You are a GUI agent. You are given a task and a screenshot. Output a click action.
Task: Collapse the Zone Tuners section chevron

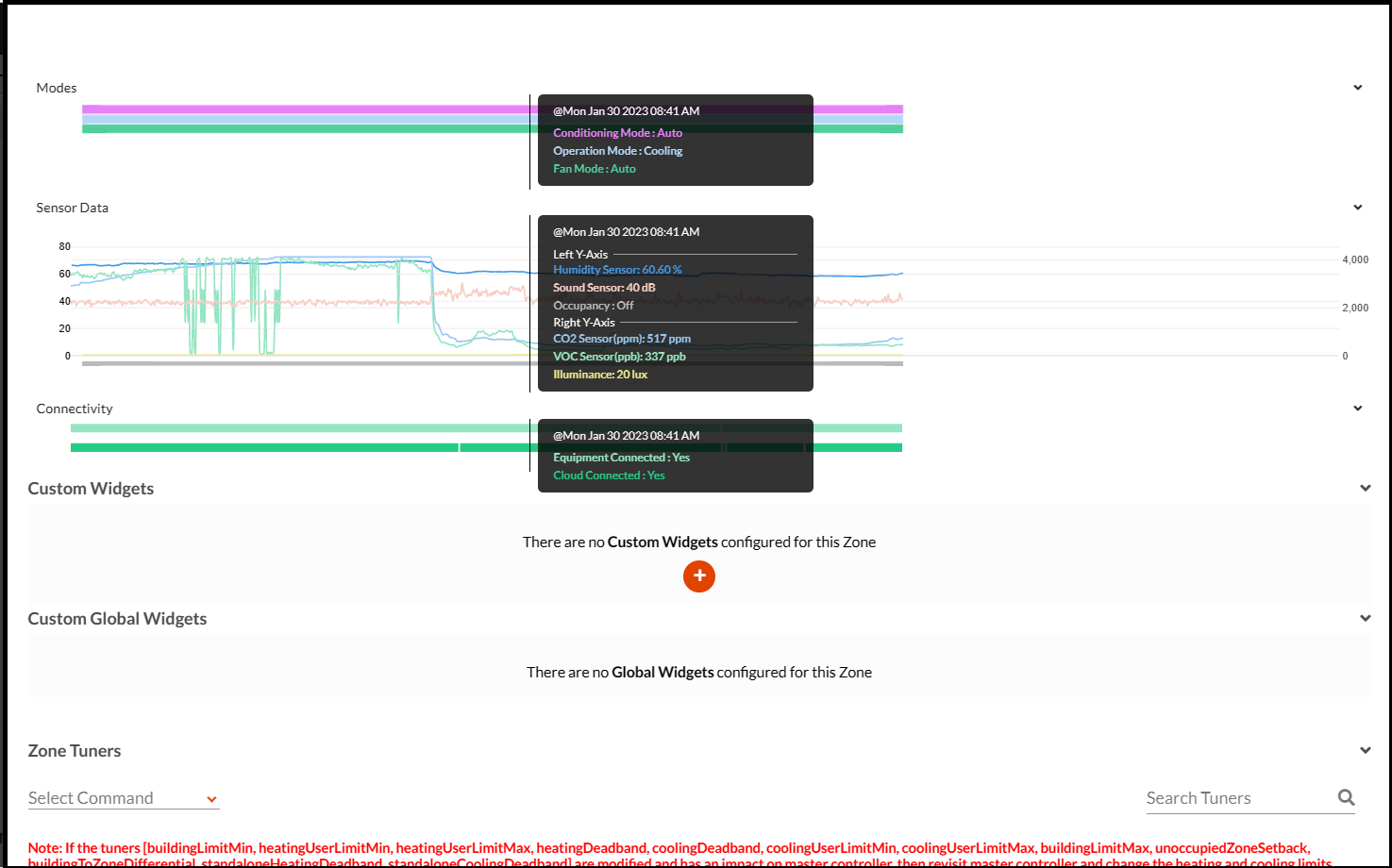[1366, 751]
